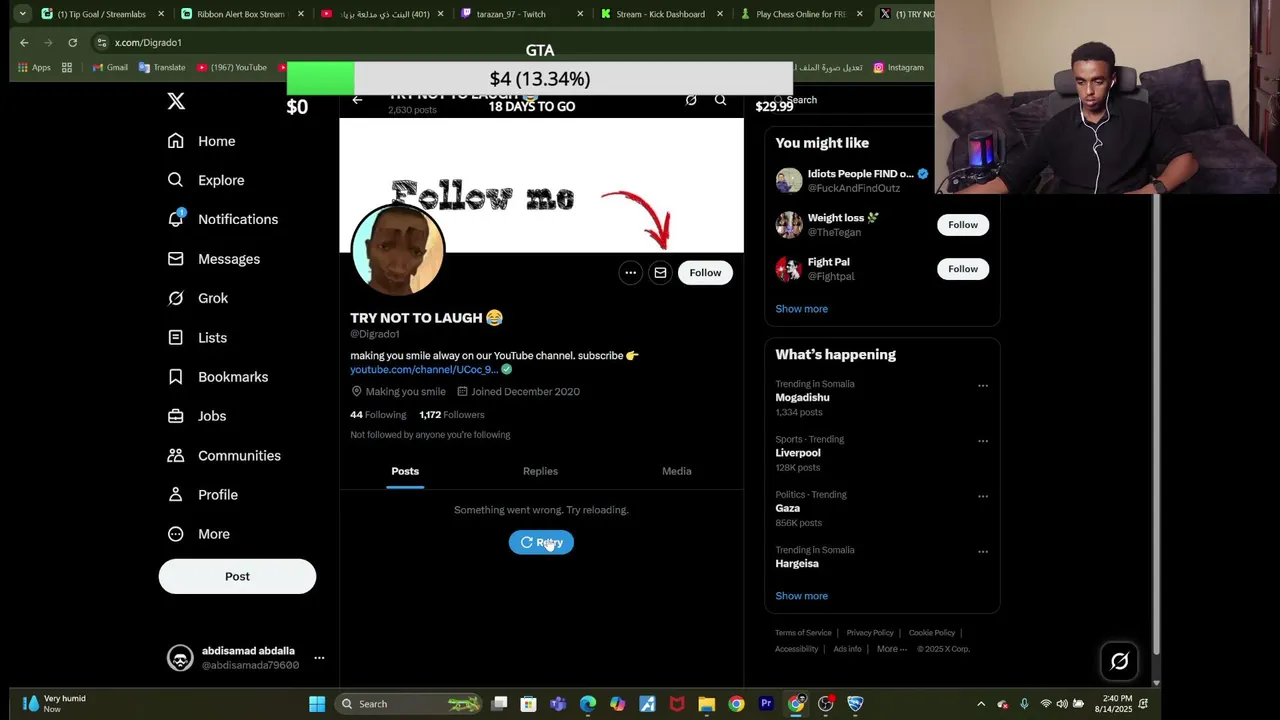
Task: Switch to the tarazan_97 - Twitch tab
Action: (520, 14)
